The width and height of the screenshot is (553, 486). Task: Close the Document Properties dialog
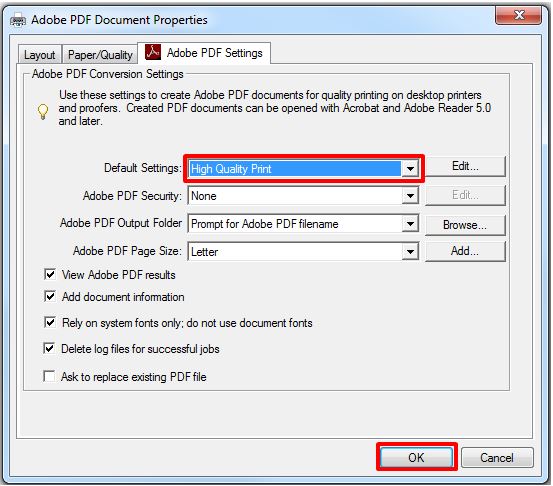coord(518,15)
